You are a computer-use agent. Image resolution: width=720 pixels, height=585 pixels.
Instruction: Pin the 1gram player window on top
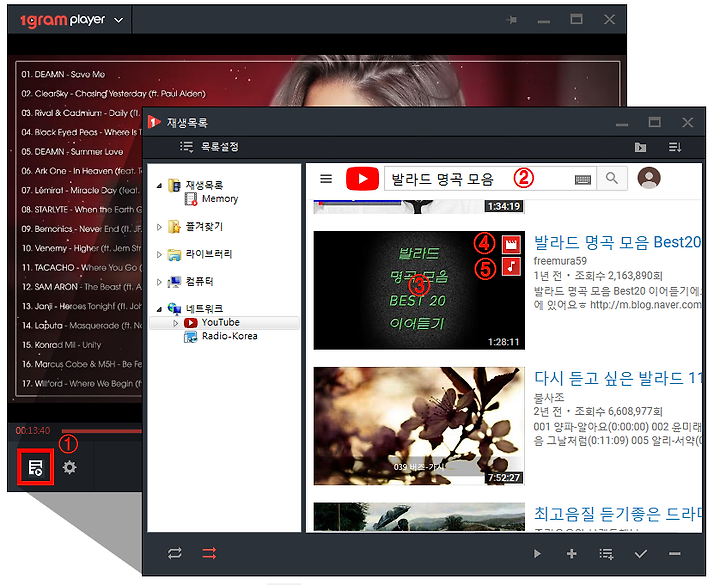tap(512, 19)
